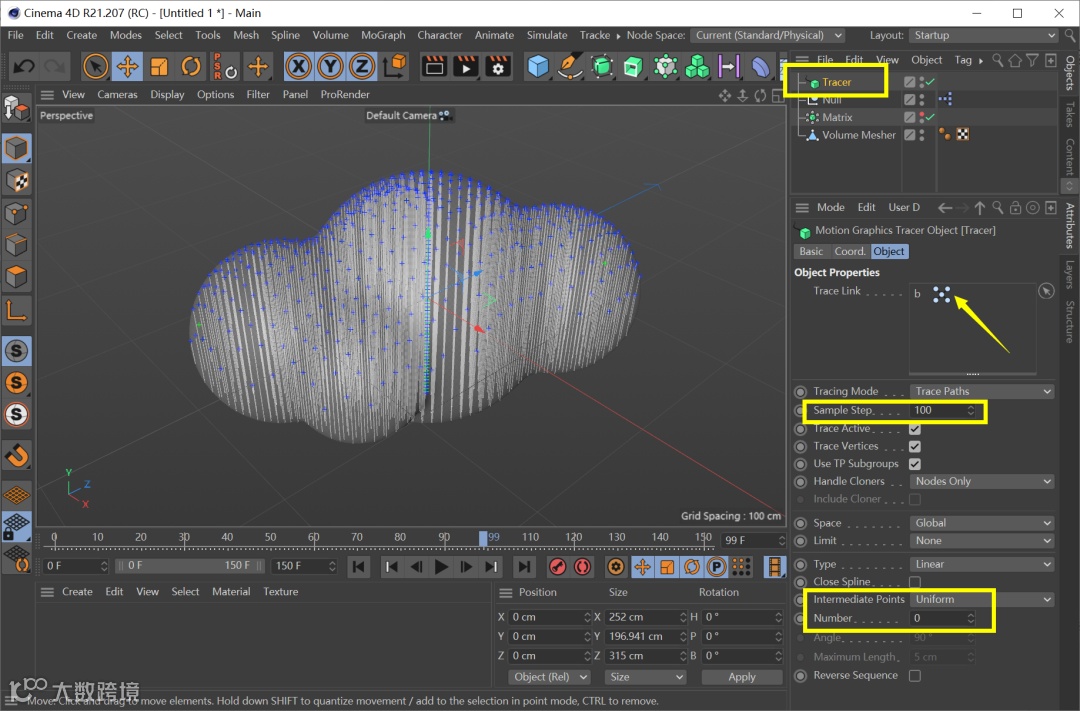Activate the Rotate tool in top toolbar

pyautogui.click(x=191, y=67)
